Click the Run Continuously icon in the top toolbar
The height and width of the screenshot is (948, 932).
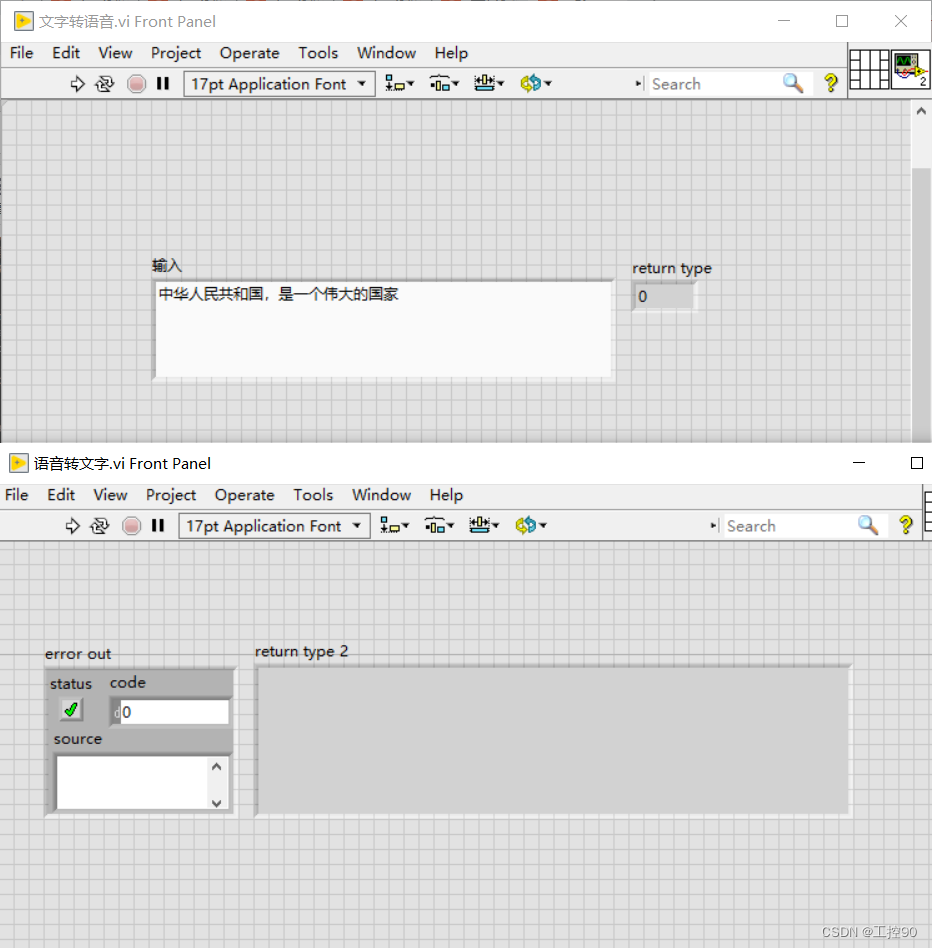[x=106, y=84]
